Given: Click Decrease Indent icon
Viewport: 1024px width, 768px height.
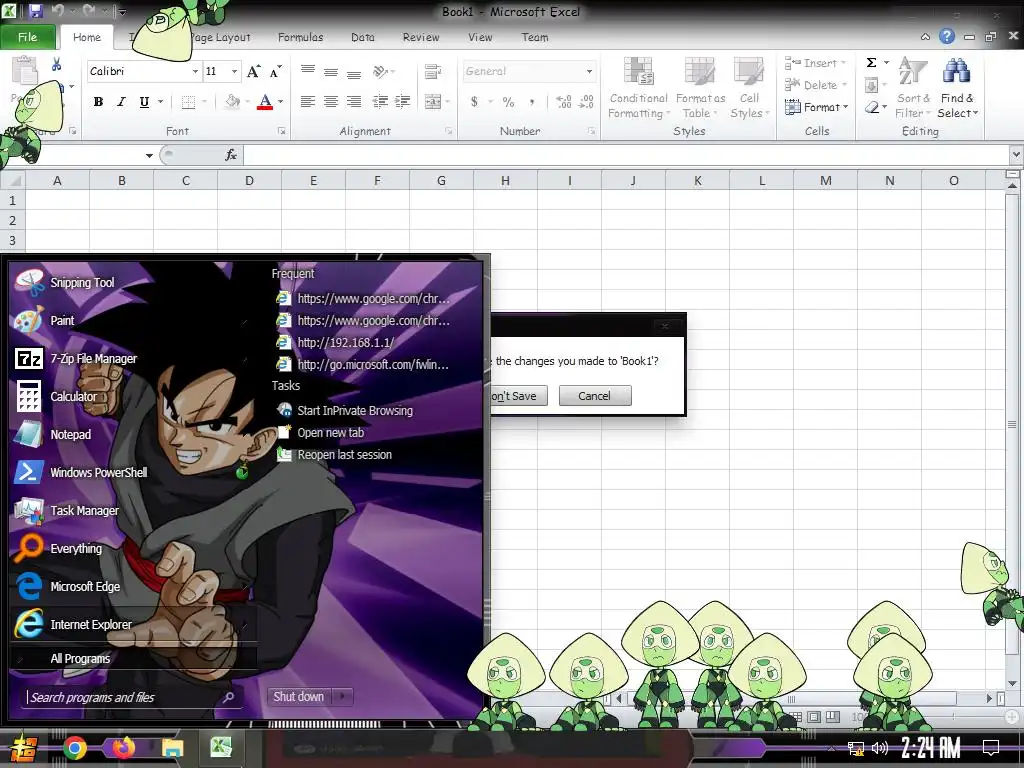Looking at the screenshot, I should point(379,101).
